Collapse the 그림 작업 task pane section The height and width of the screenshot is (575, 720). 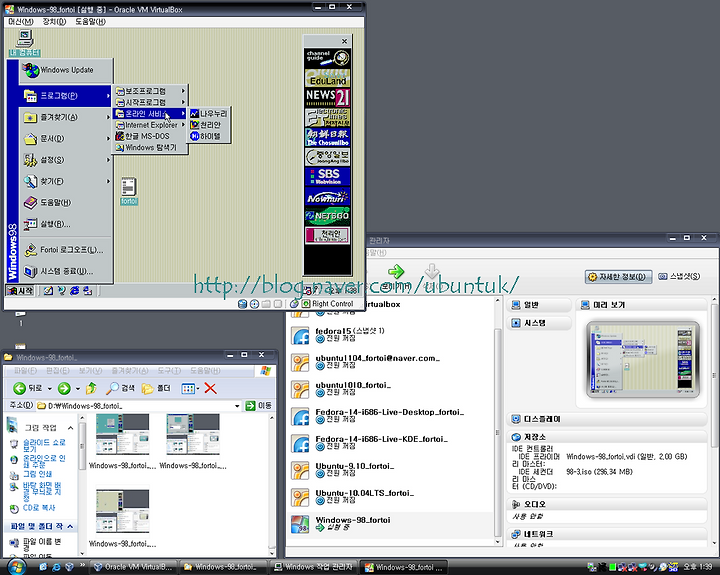[x=71, y=428]
